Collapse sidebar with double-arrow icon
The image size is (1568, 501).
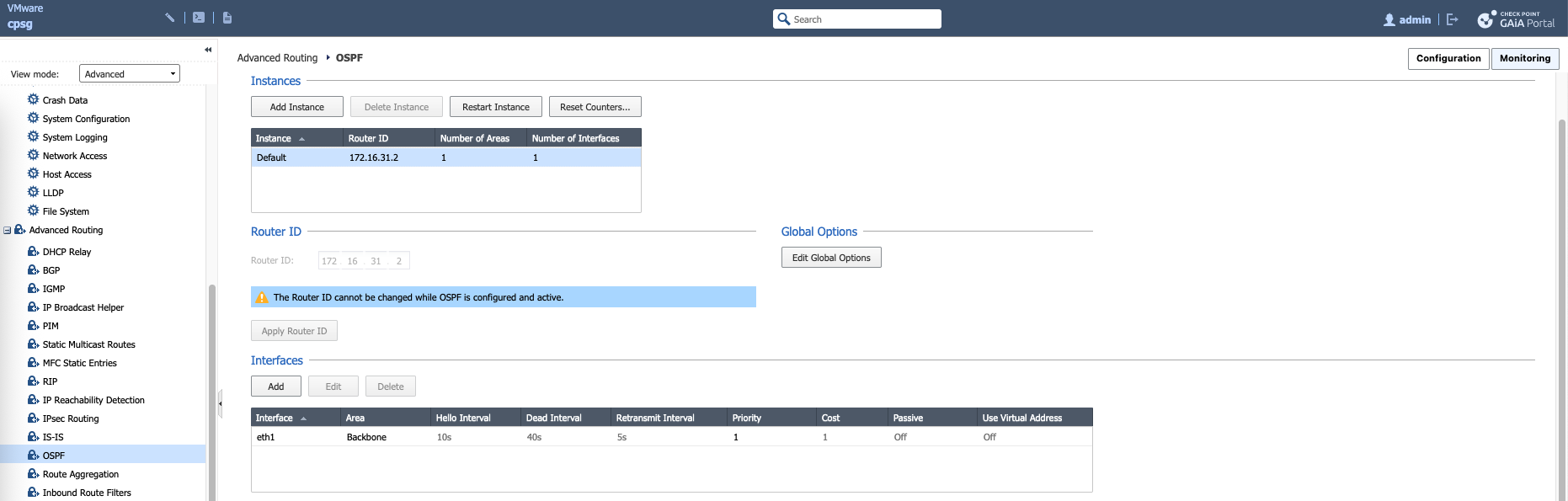point(208,50)
